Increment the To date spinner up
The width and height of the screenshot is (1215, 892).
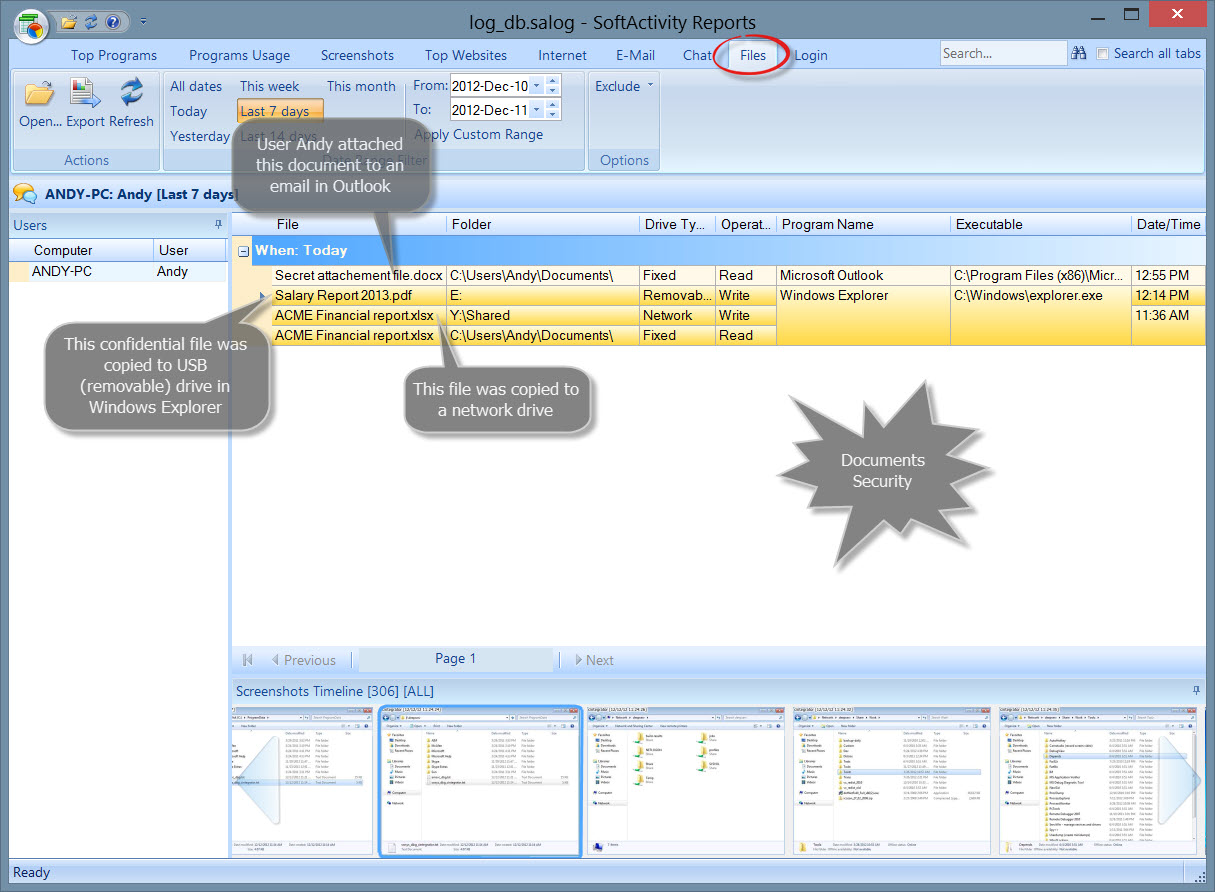[553, 105]
